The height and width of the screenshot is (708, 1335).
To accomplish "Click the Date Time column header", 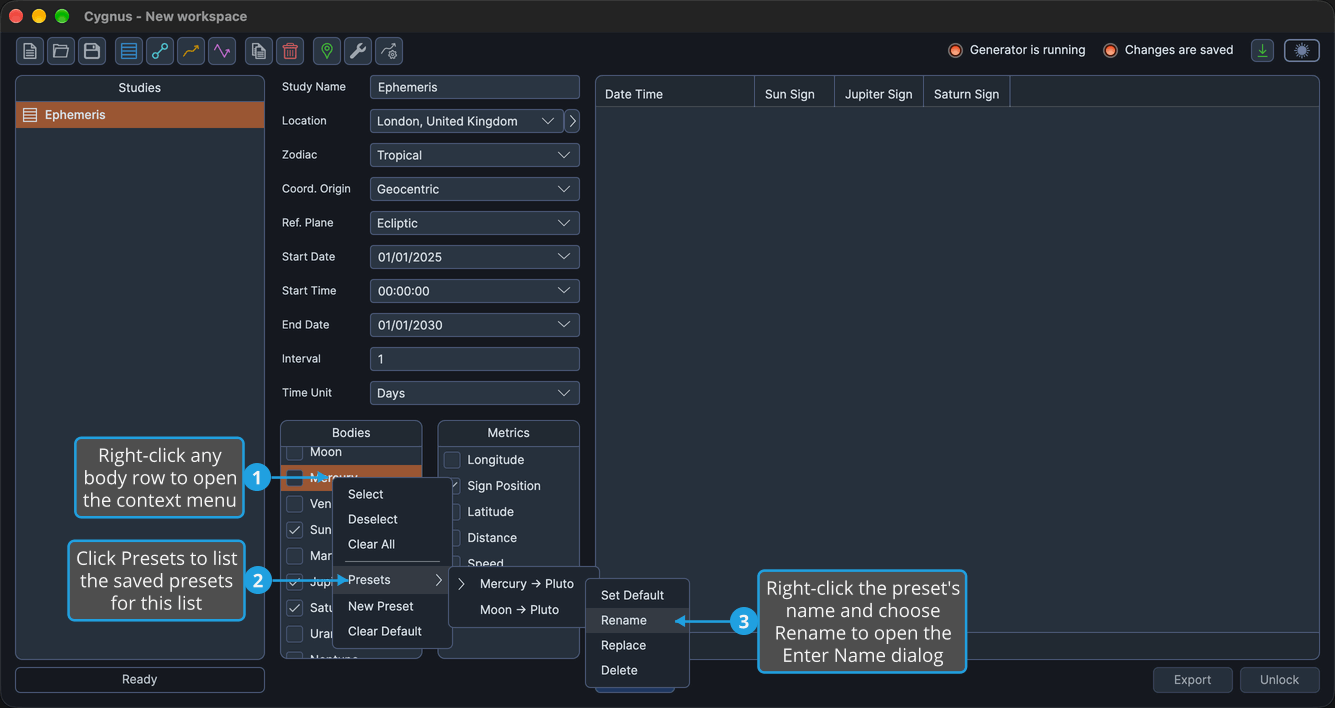I will click(675, 94).
